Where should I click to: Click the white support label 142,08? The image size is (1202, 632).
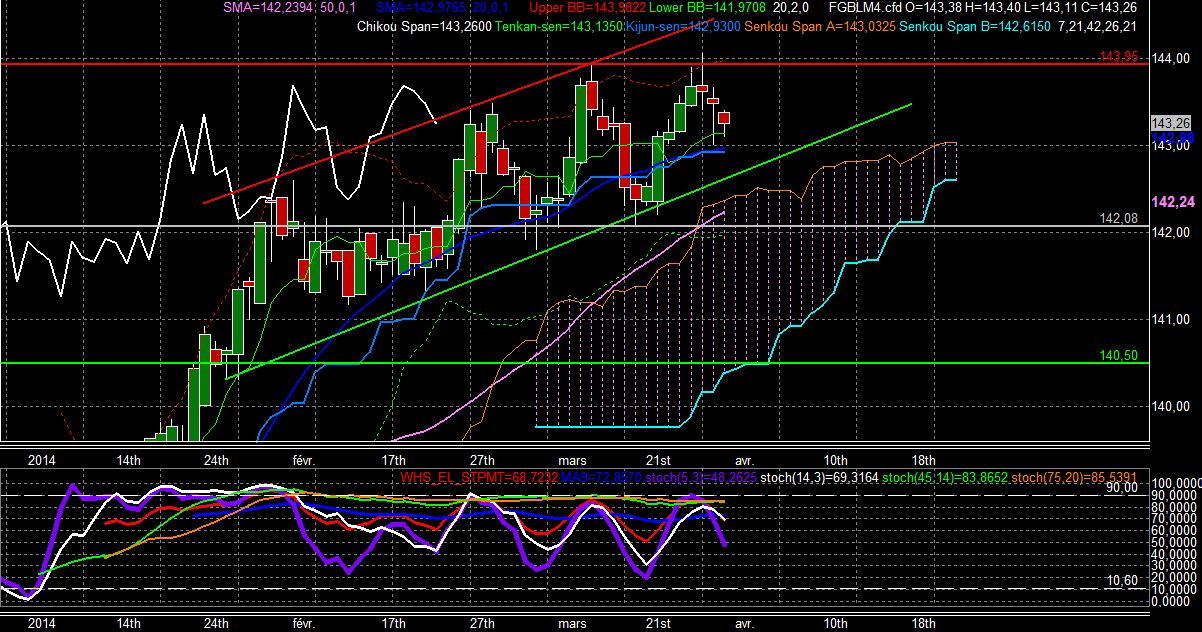click(1118, 218)
